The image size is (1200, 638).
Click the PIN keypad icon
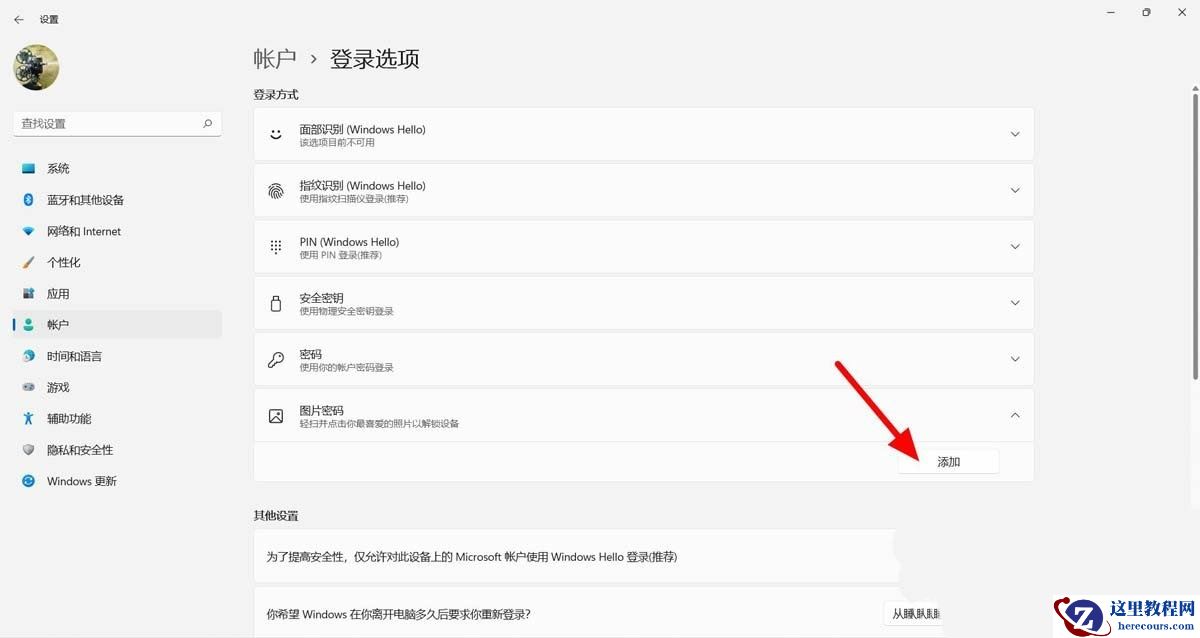click(x=275, y=246)
